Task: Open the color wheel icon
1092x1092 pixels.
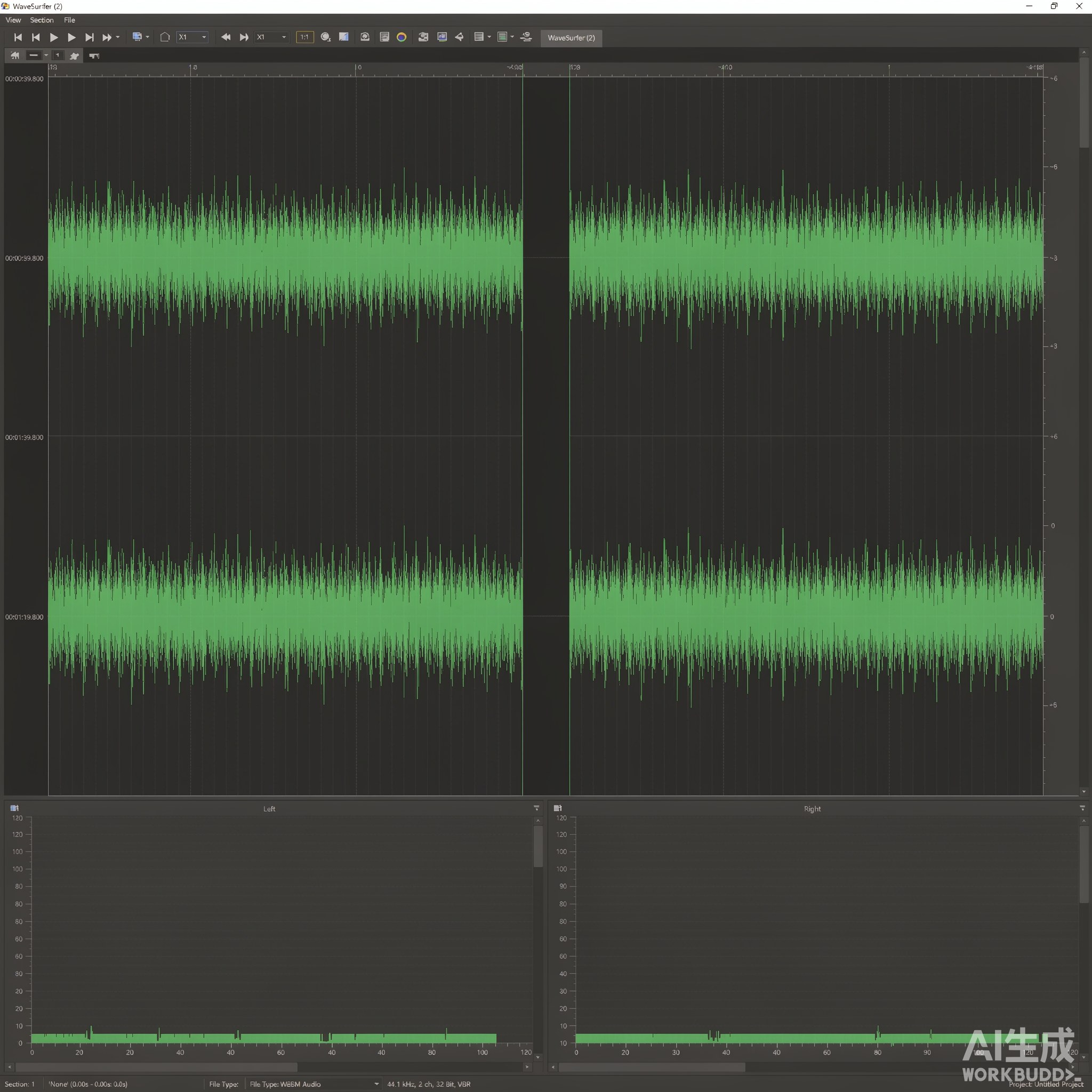Action: tap(402, 37)
